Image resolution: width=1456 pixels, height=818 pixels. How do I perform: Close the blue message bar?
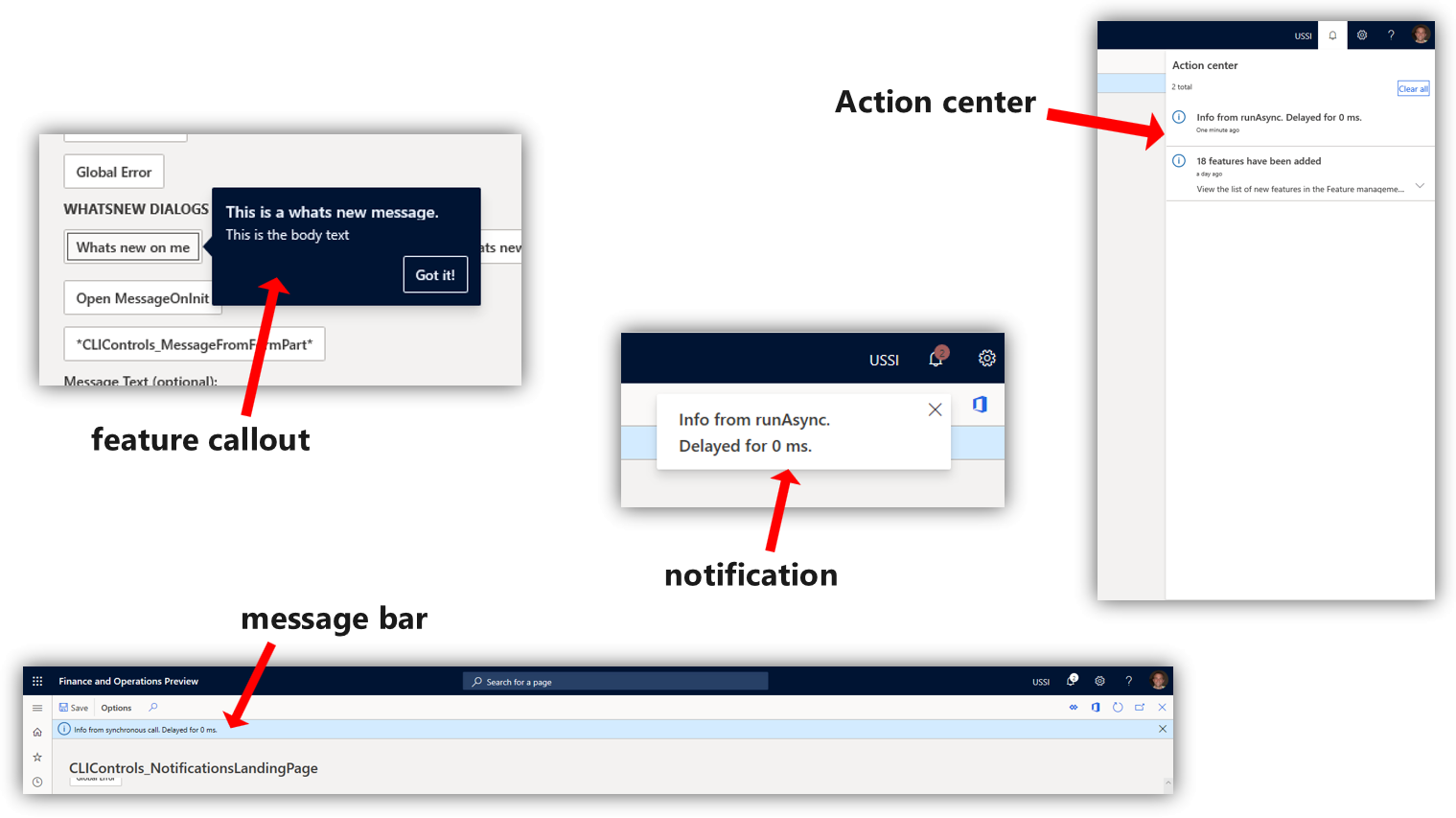coord(1163,729)
